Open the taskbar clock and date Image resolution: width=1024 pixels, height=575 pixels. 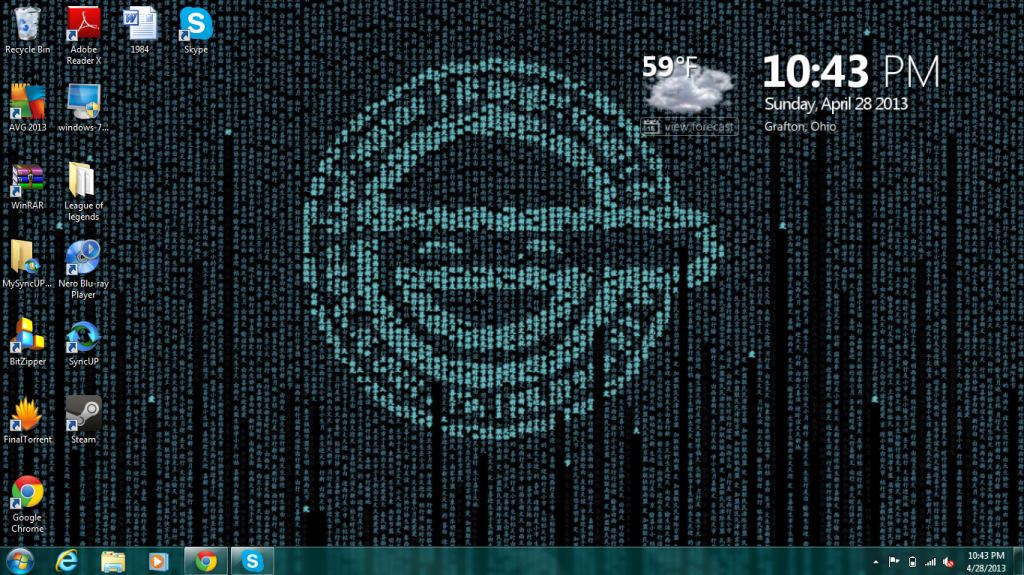click(985, 562)
